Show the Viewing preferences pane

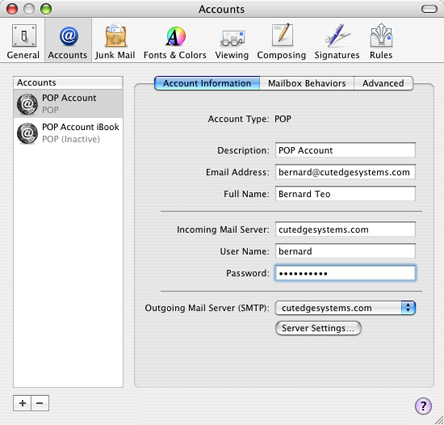coord(232,41)
